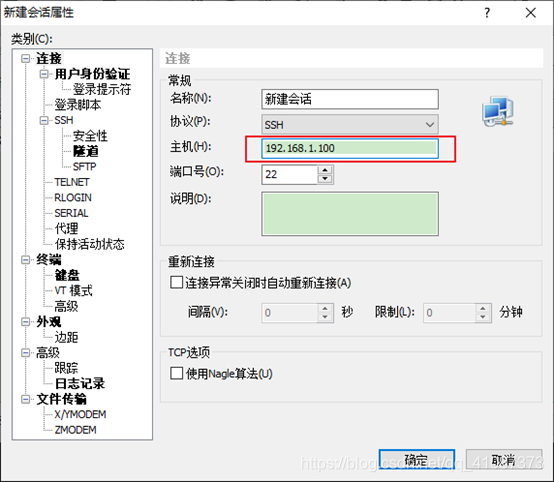Select 代理 tree item

66,229
